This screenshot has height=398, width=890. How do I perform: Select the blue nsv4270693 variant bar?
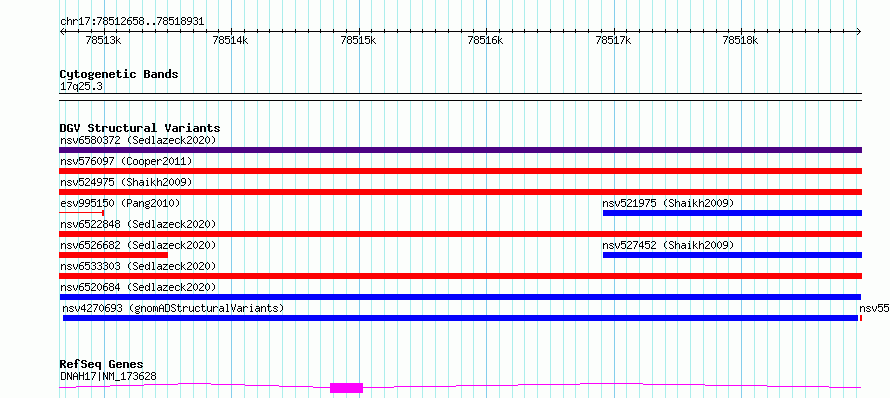click(x=460, y=318)
